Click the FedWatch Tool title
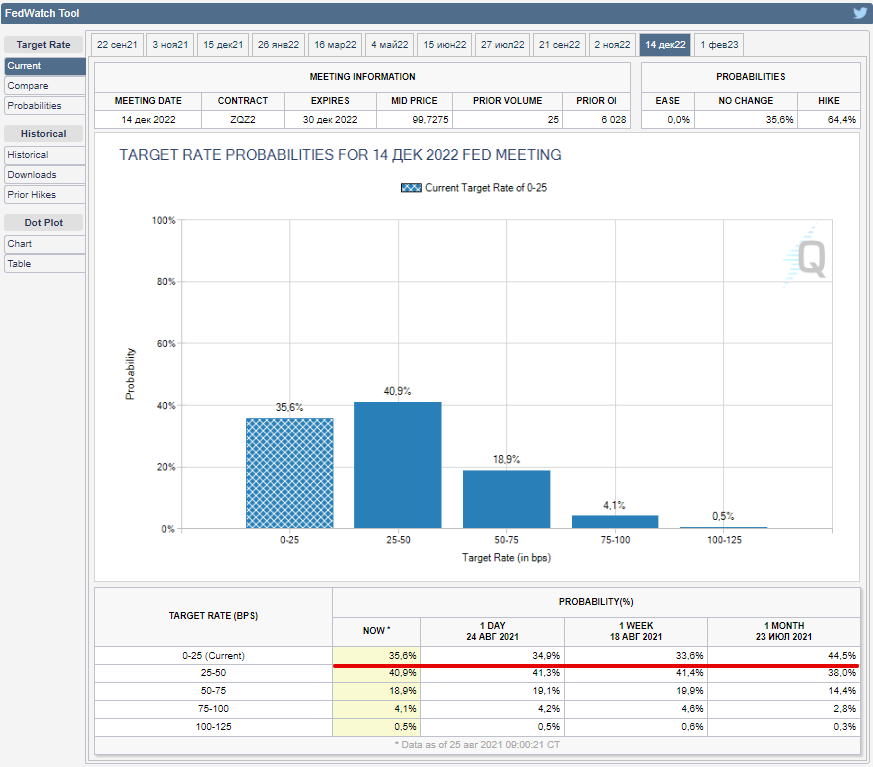The width and height of the screenshot is (873, 767). pos(42,13)
